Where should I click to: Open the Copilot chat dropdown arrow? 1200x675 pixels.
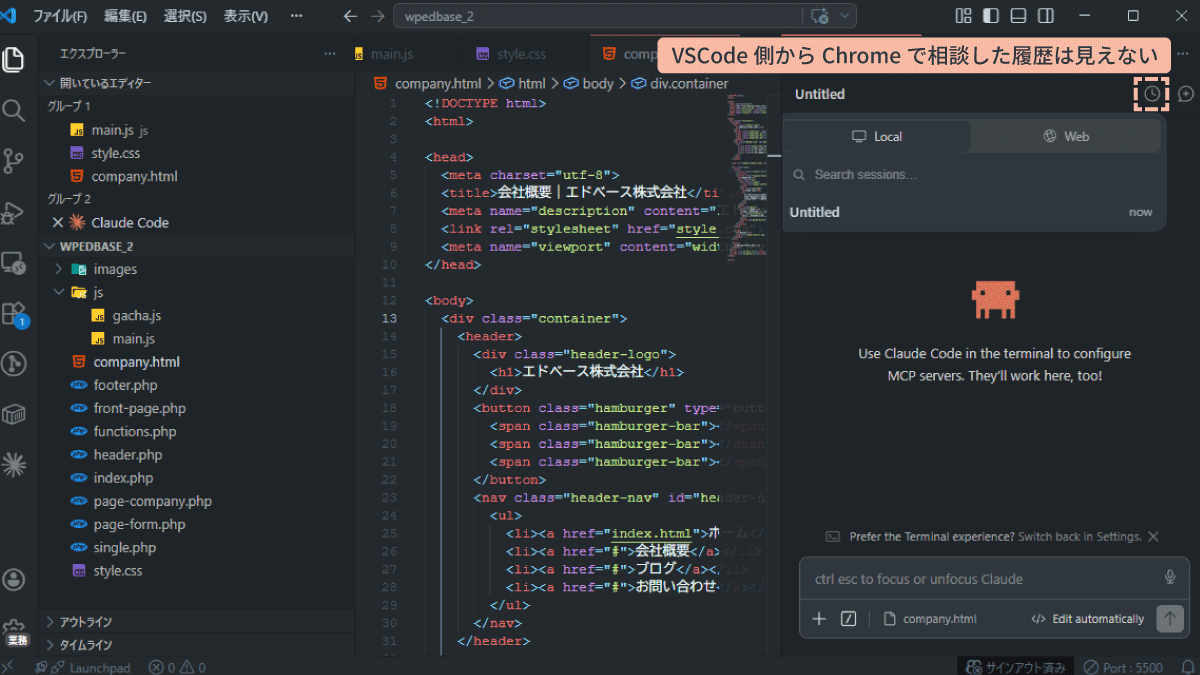point(846,16)
